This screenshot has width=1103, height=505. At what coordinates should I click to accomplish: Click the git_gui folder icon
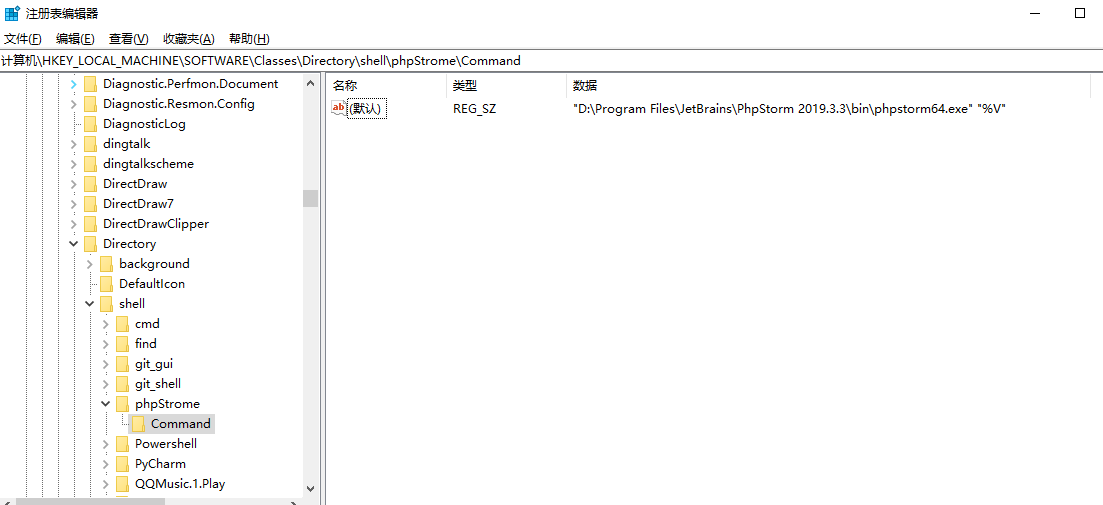122,364
